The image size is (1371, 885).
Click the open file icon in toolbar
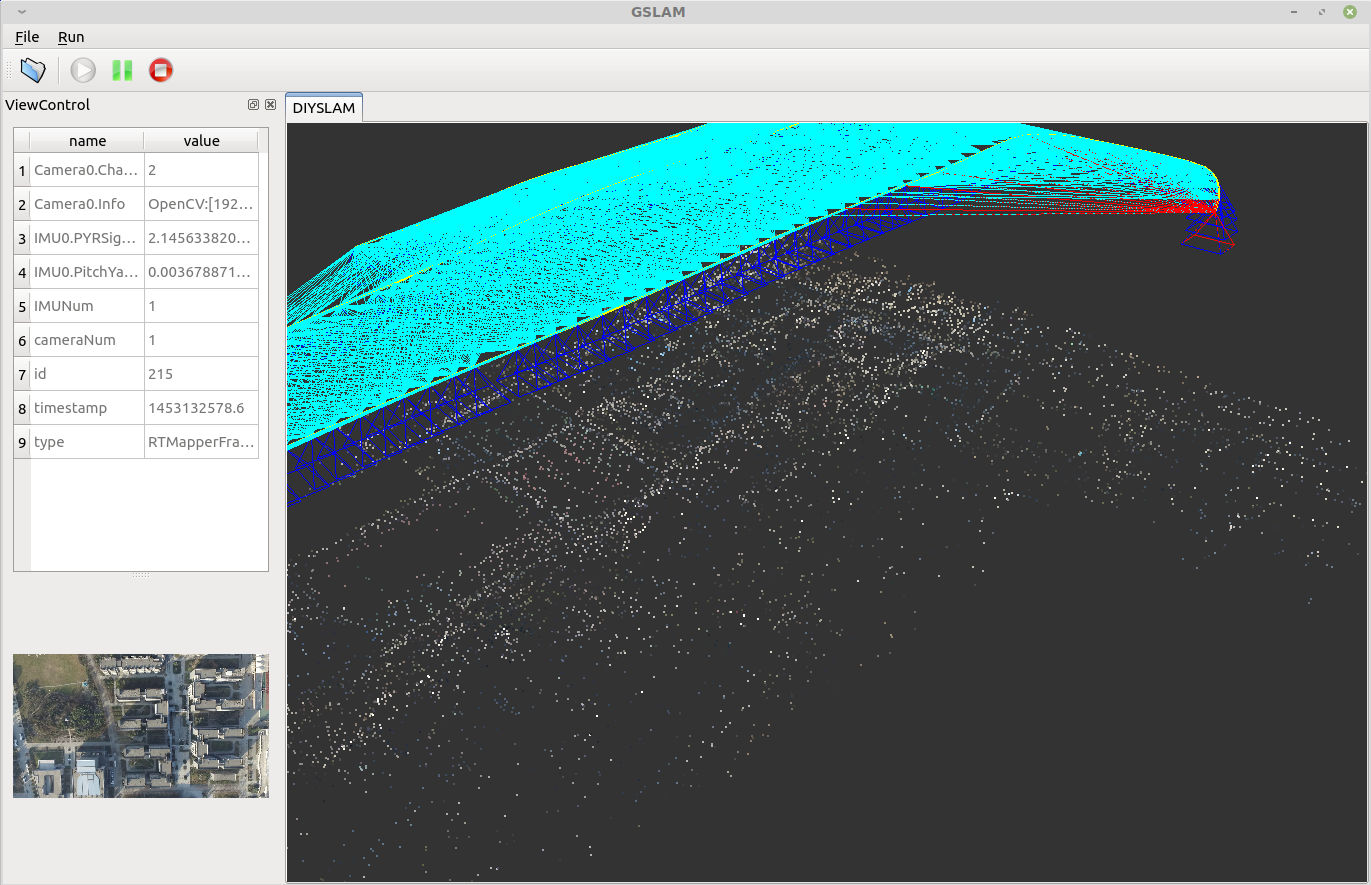pyautogui.click(x=33, y=70)
